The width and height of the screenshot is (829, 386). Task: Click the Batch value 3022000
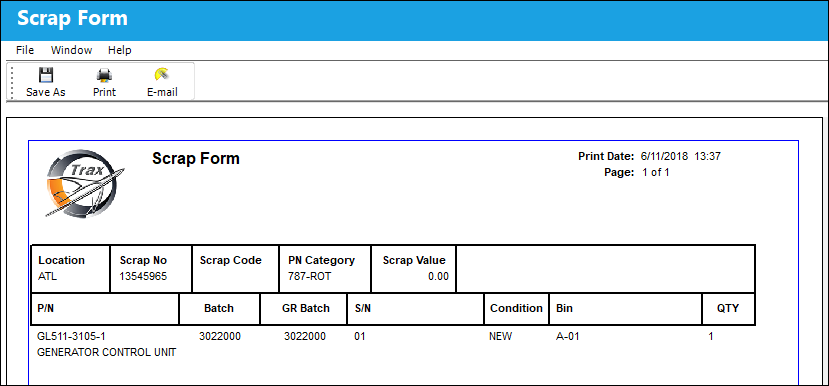[x=220, y=336]
